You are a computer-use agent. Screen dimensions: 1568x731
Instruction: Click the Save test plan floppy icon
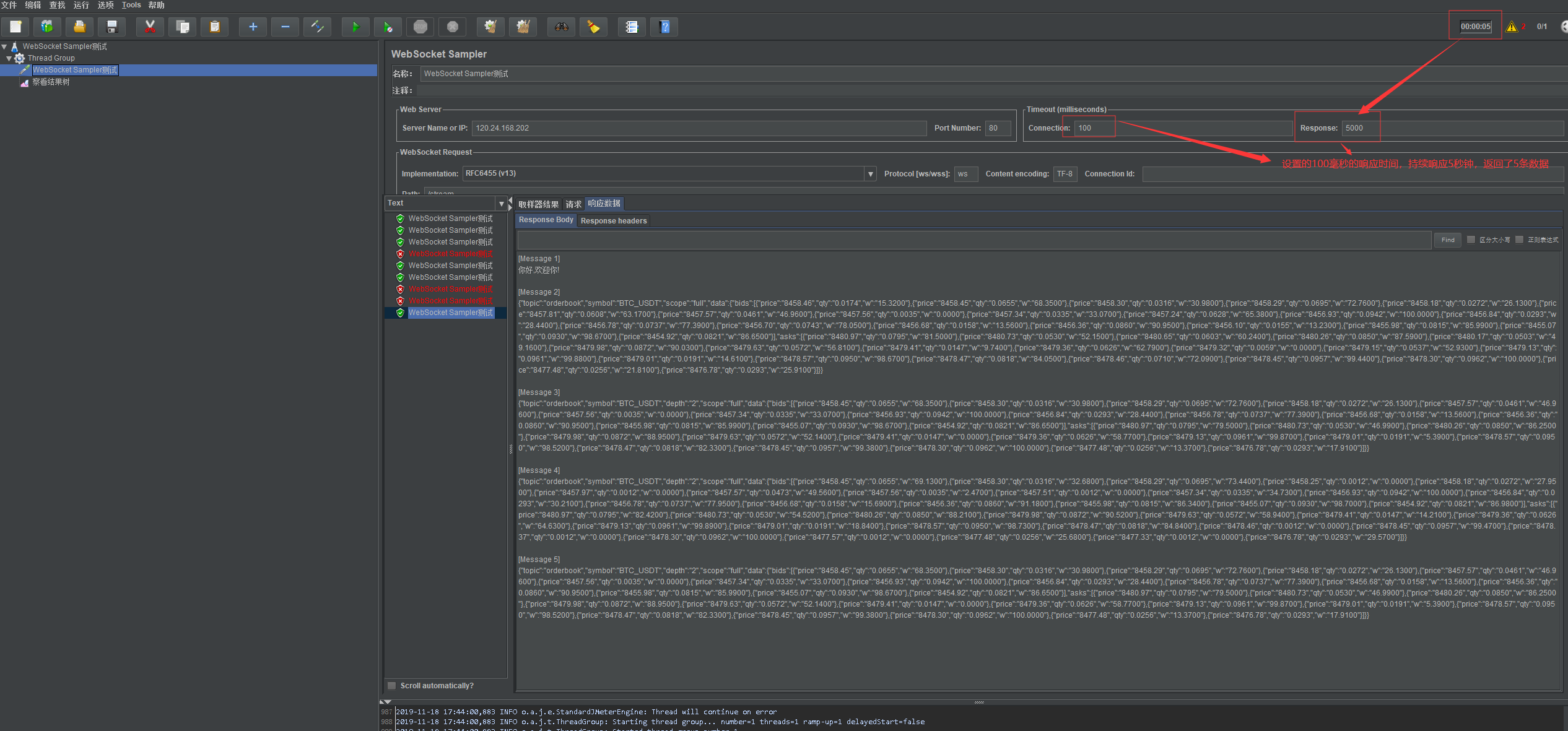coord(112,27)
